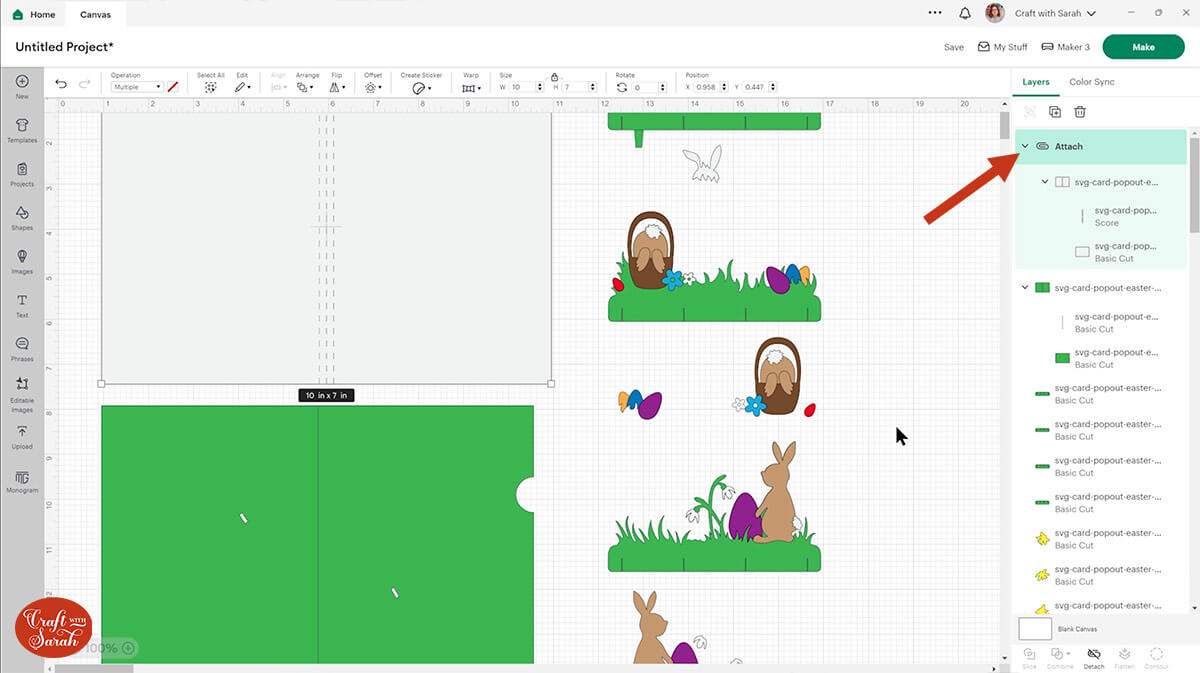Open Editable Images in sidebar

coord(22,396)
